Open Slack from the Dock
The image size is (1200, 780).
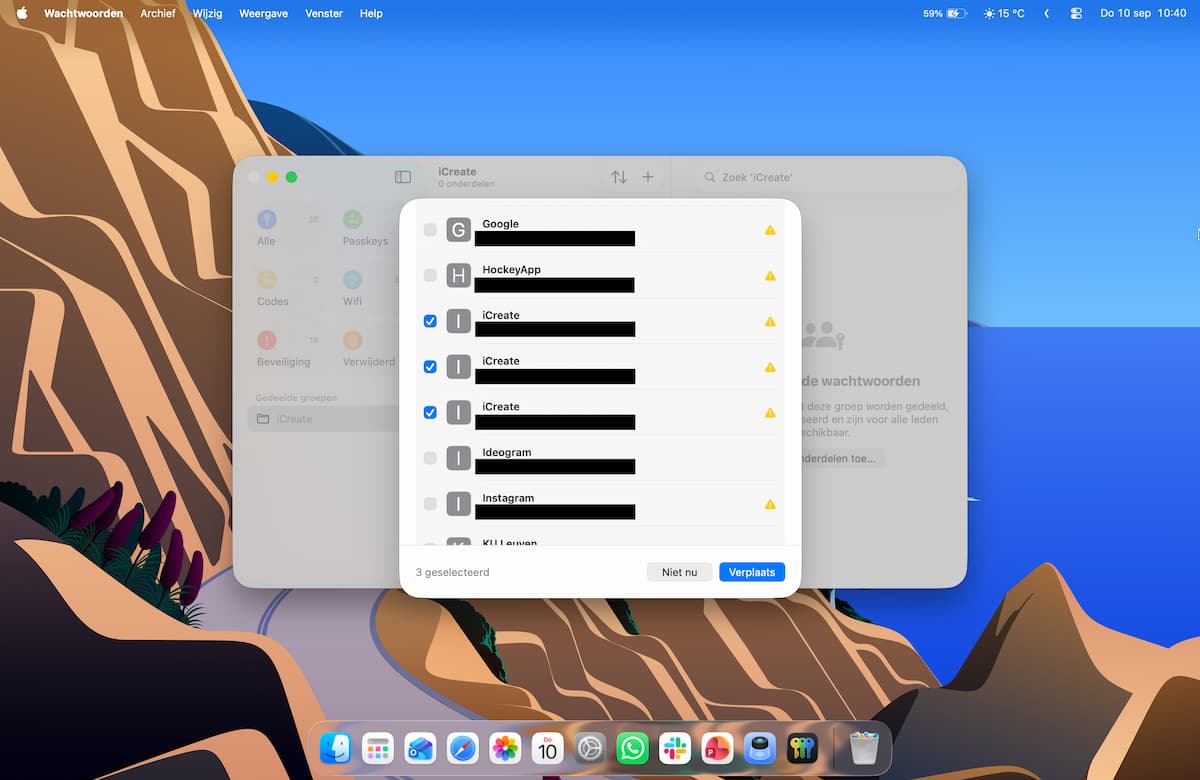tap(675, 748)
